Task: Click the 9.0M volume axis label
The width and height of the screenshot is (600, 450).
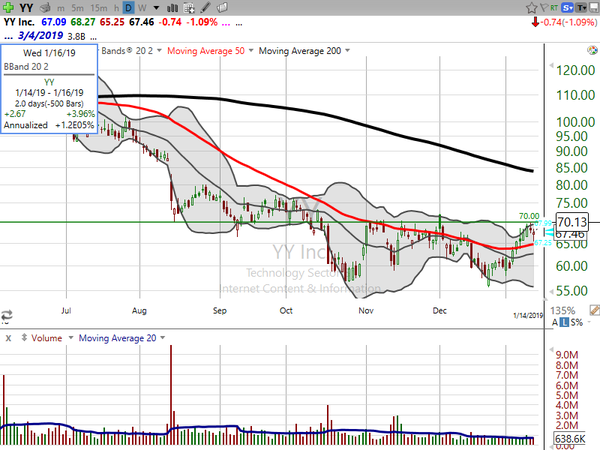Action: point(567,355)
